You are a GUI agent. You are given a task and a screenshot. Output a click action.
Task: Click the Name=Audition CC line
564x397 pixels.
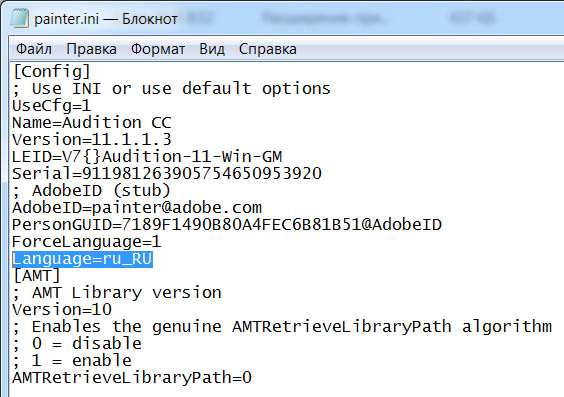[92, 123]
